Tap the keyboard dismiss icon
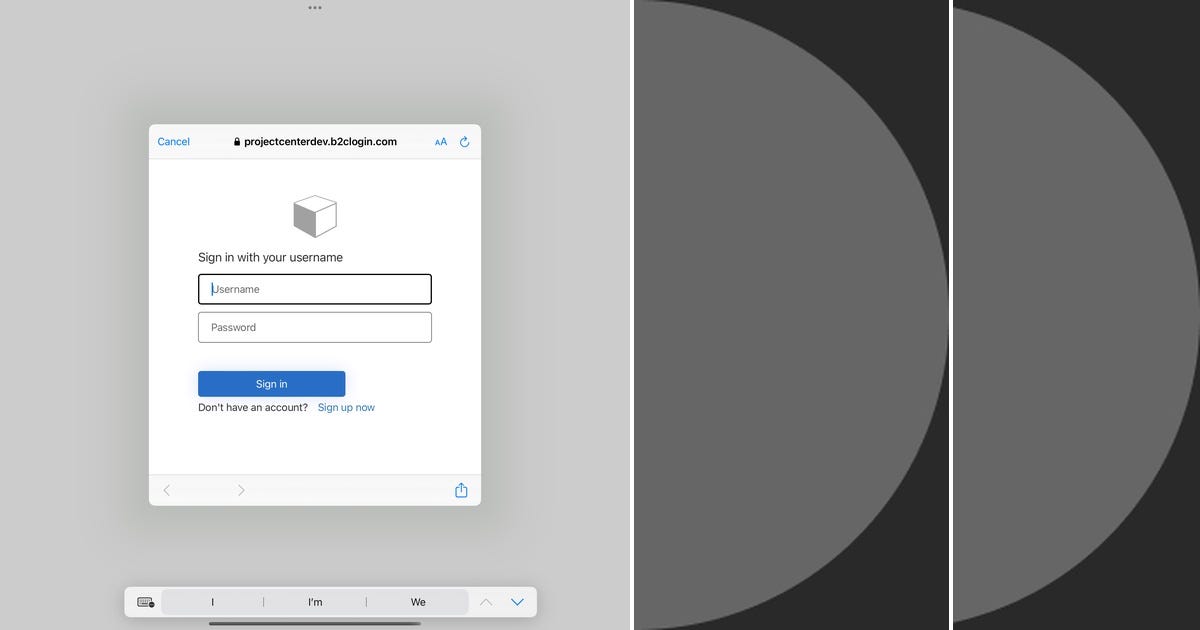1200x630 pixels. (143, 601)
